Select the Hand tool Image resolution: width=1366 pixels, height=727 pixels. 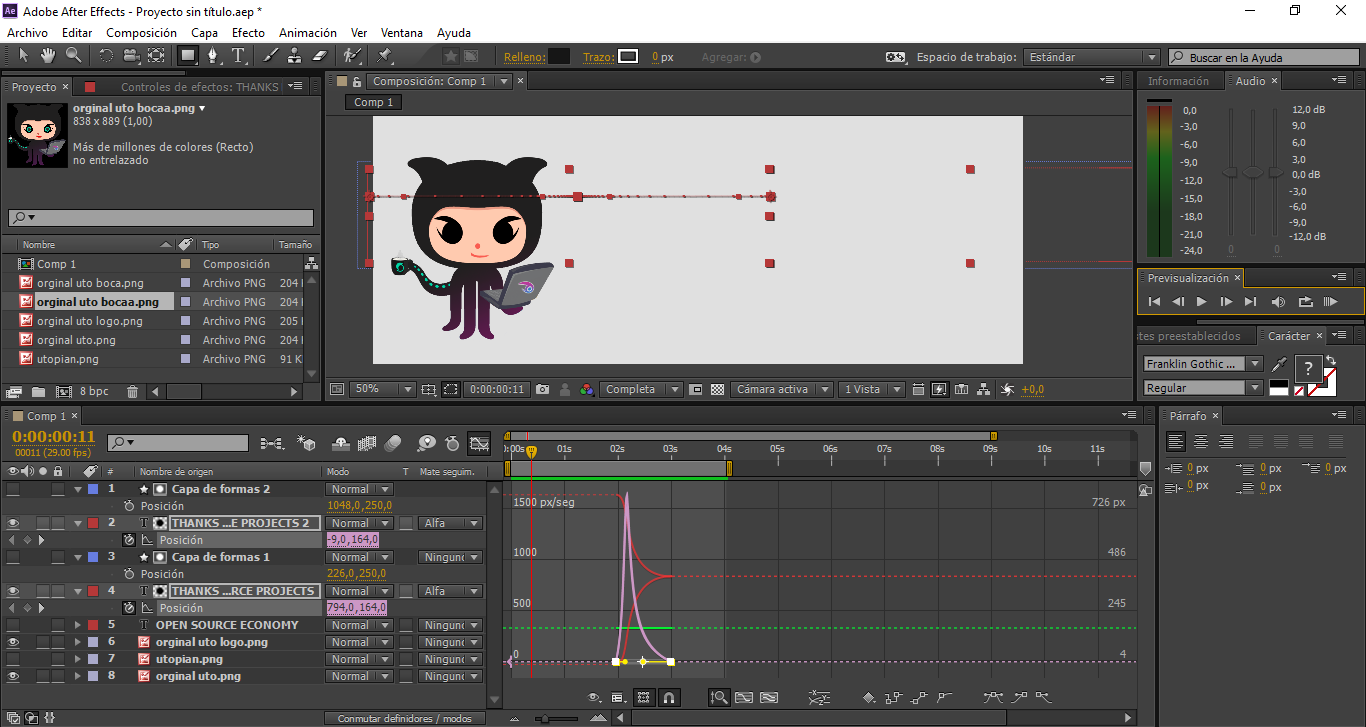48,56
